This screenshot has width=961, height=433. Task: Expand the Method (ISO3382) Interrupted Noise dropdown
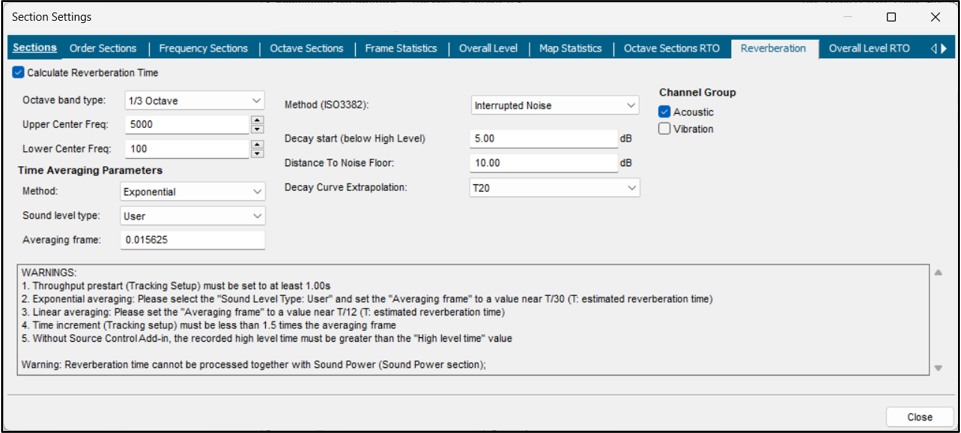(554, 105)
